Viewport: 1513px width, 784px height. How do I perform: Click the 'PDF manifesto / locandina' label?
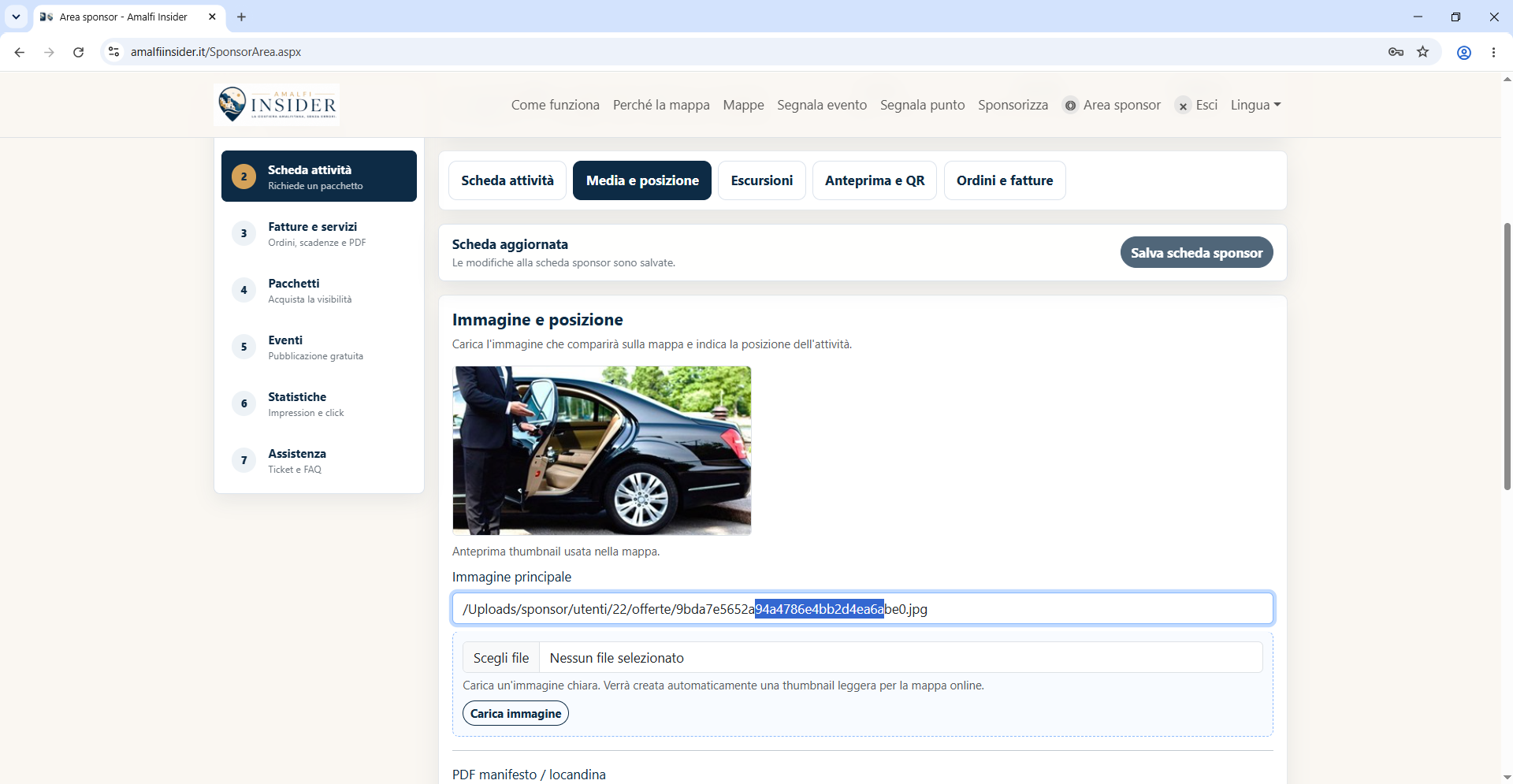coord(529,775)
